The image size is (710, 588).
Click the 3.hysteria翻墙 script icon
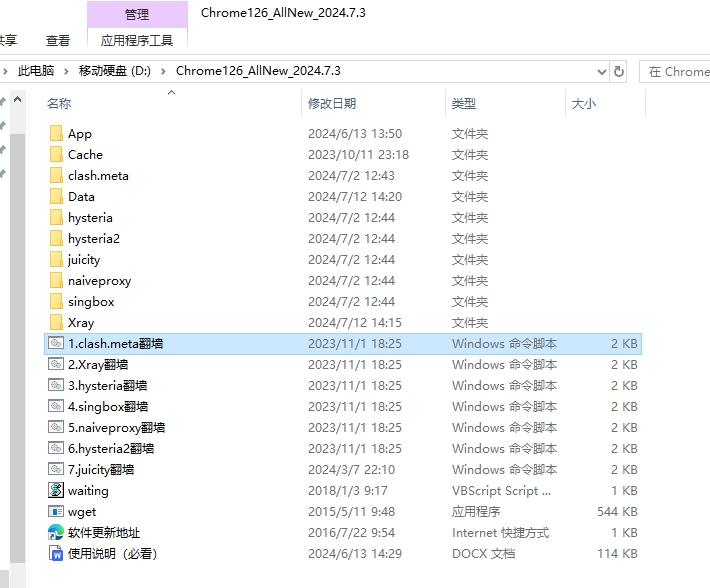(56, 385)
